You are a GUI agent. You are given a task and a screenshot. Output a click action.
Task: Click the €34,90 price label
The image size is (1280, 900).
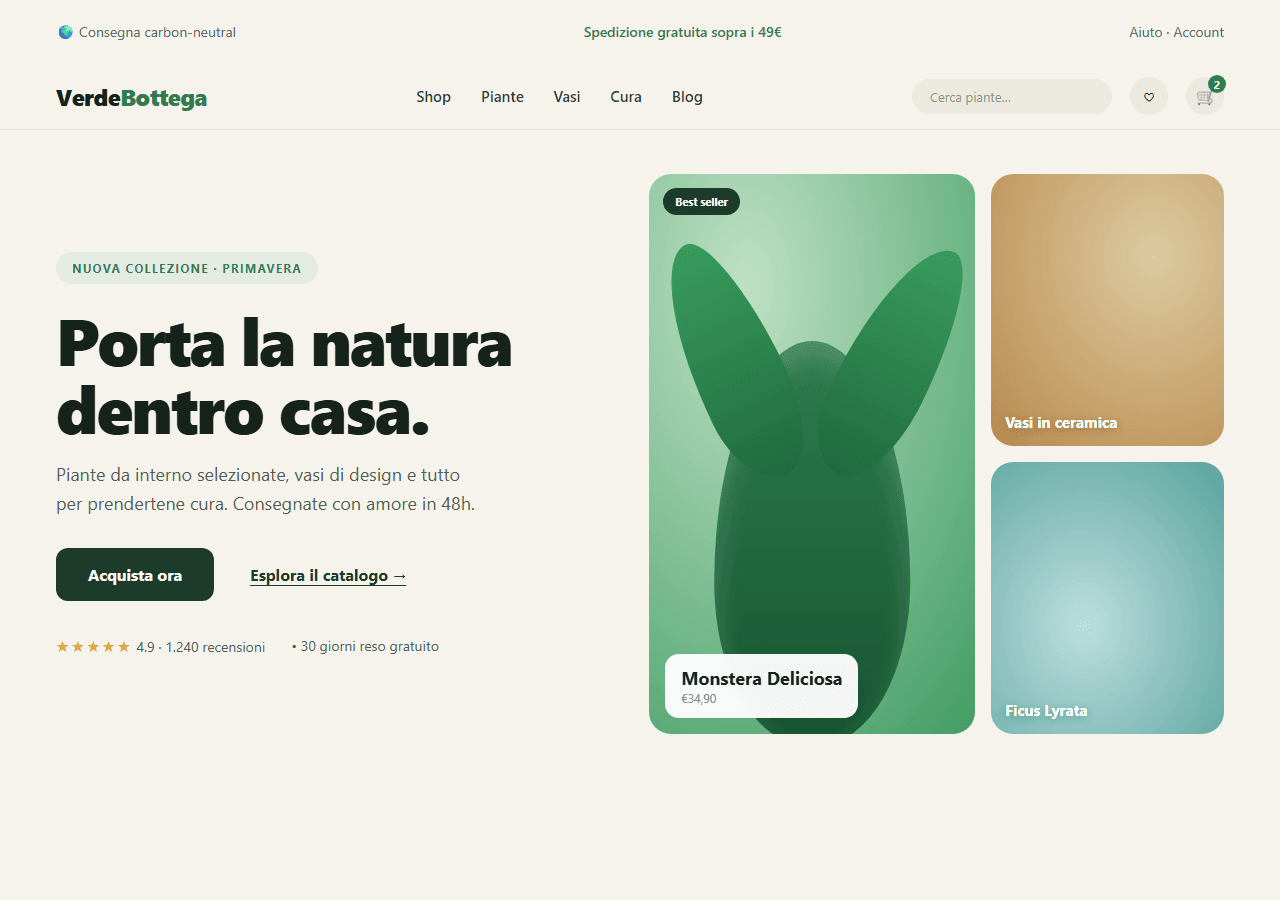pyautogui.click(x=699, y=699)
